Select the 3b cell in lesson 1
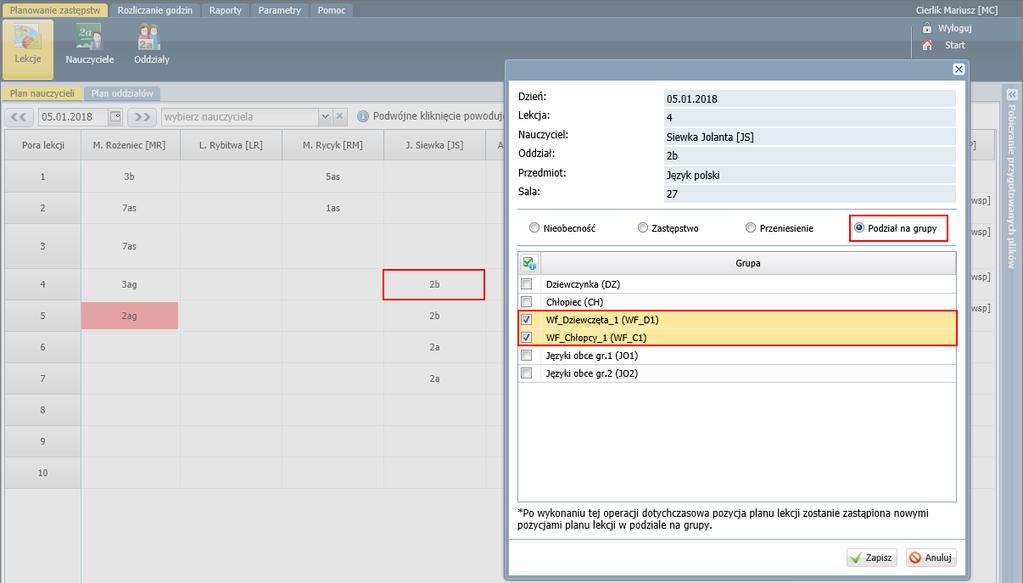This screenshot has height=583, width=1023. (x=129, y=177)
